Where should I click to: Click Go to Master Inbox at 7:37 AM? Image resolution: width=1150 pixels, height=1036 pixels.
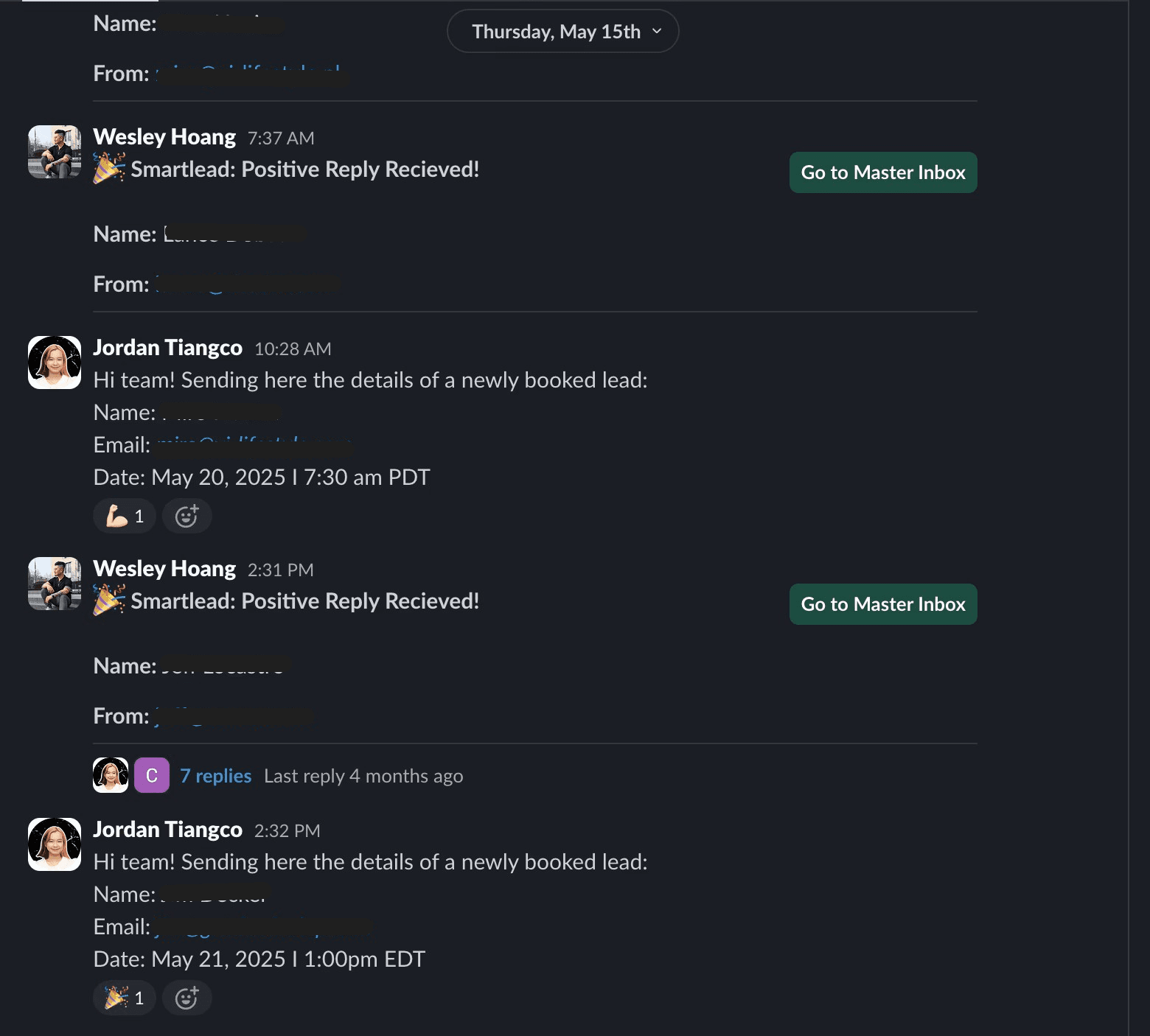(883, 172)
